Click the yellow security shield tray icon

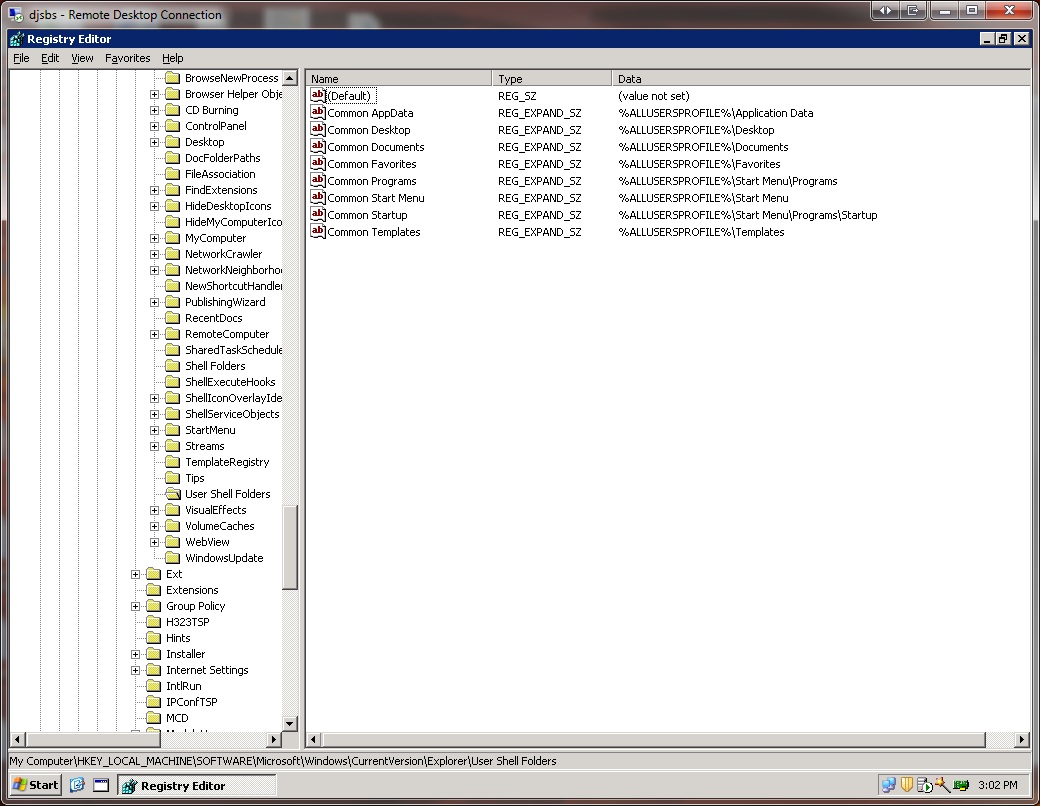click(x=906, y=785)
